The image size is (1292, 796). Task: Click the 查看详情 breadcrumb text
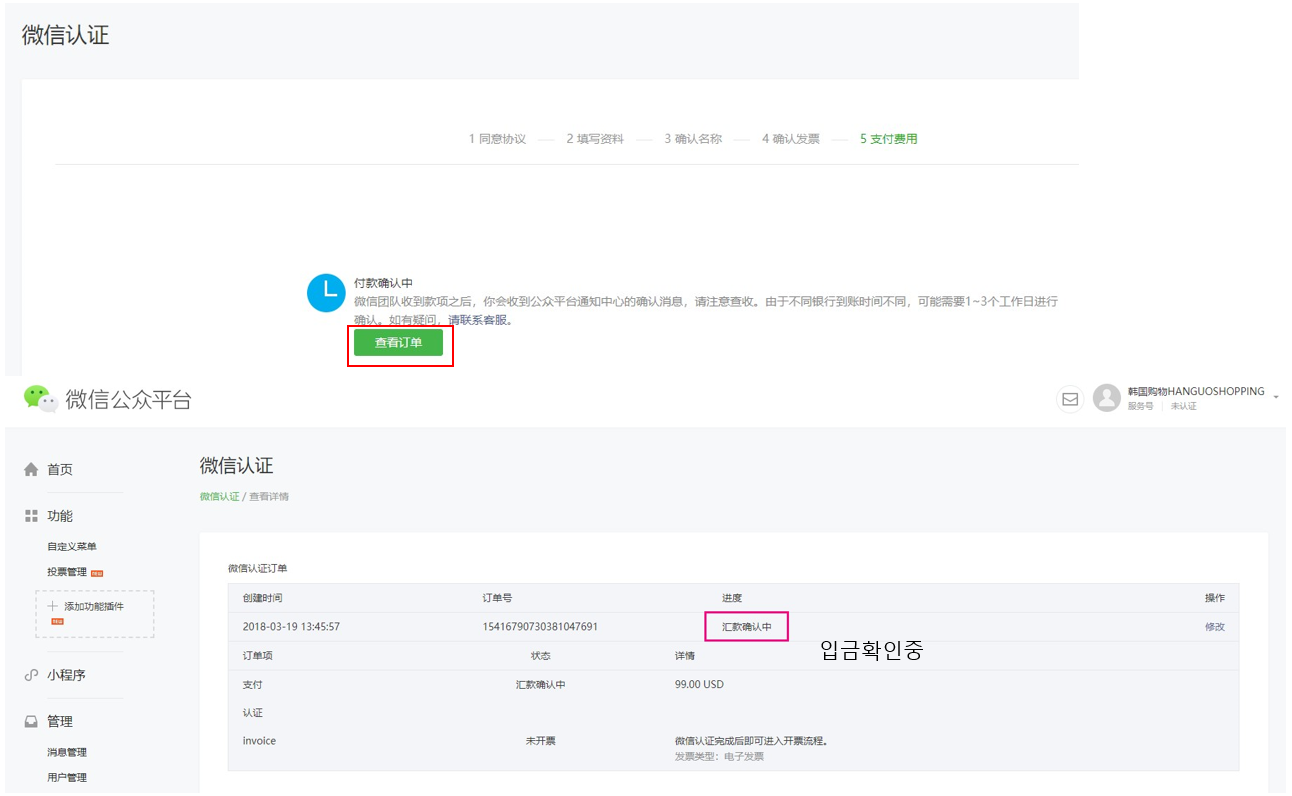269,496
